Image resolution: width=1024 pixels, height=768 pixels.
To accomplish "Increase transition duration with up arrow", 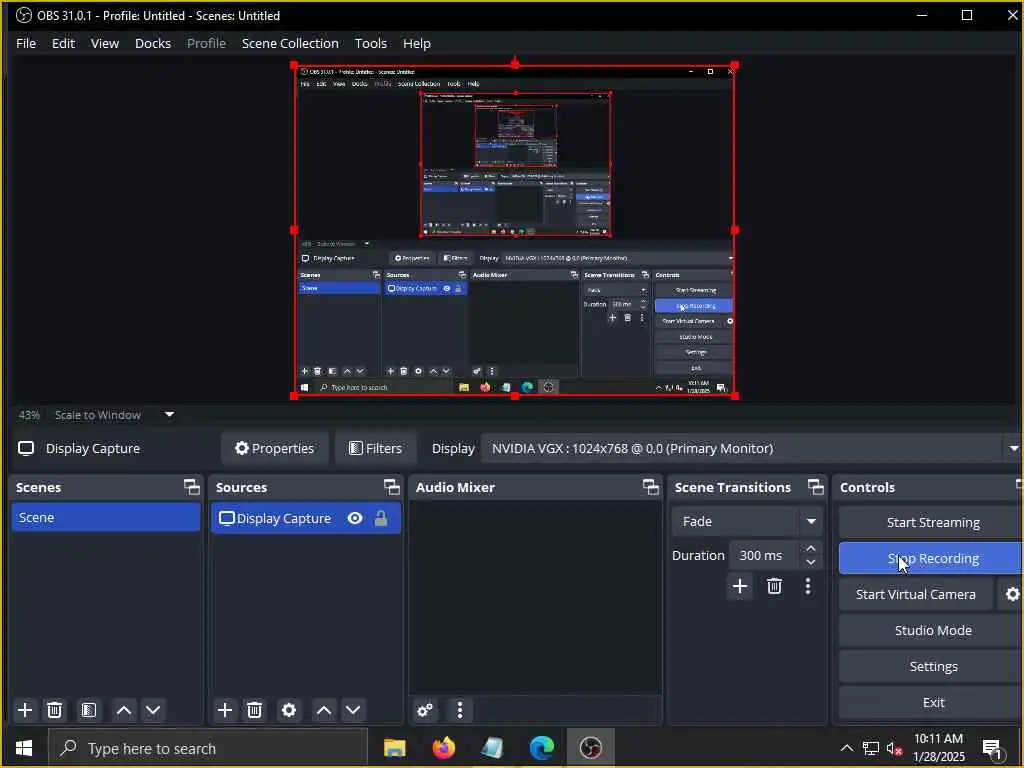I will (810, 548).
